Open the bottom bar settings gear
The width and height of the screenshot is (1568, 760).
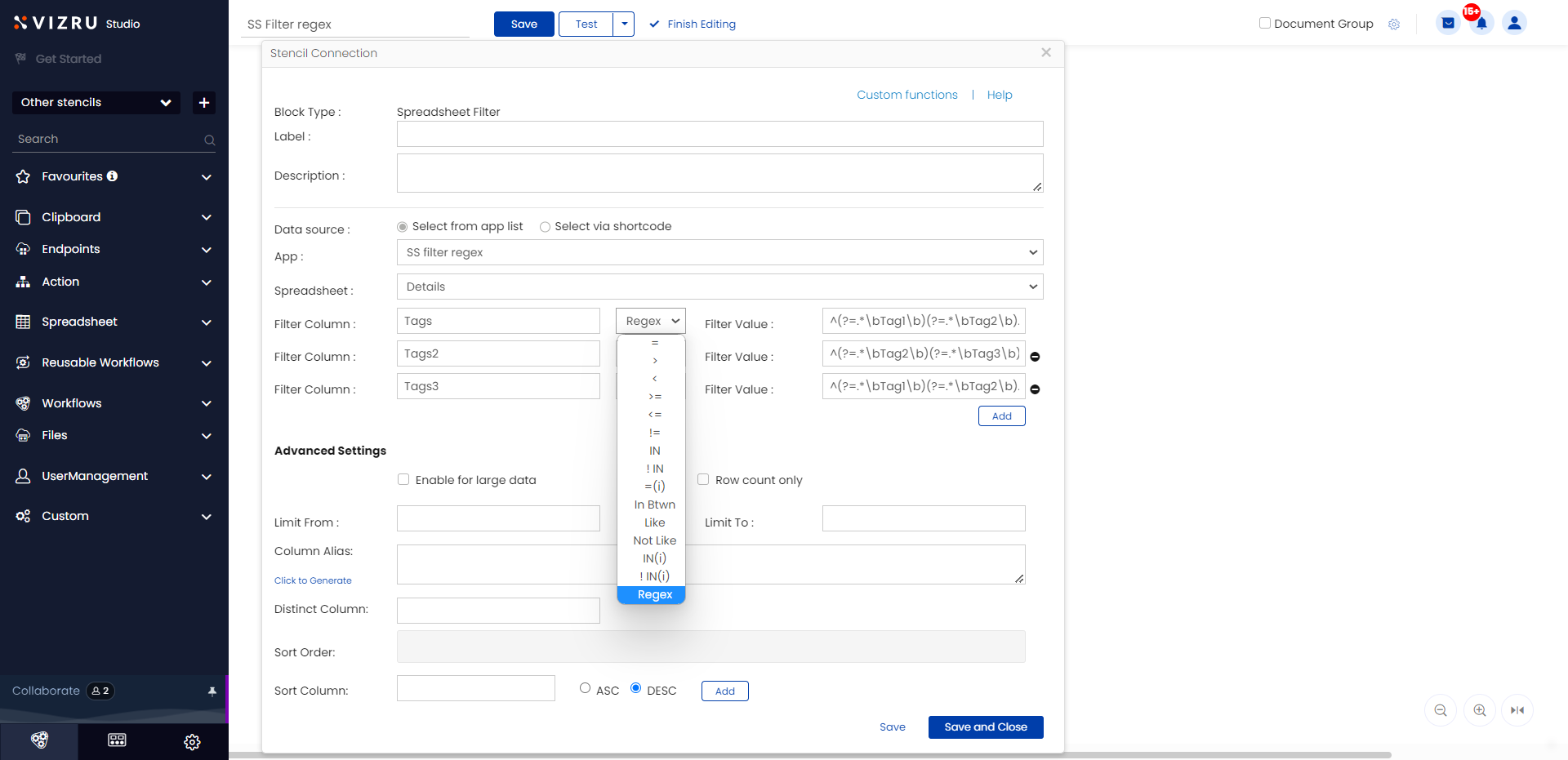click(192, 741)
